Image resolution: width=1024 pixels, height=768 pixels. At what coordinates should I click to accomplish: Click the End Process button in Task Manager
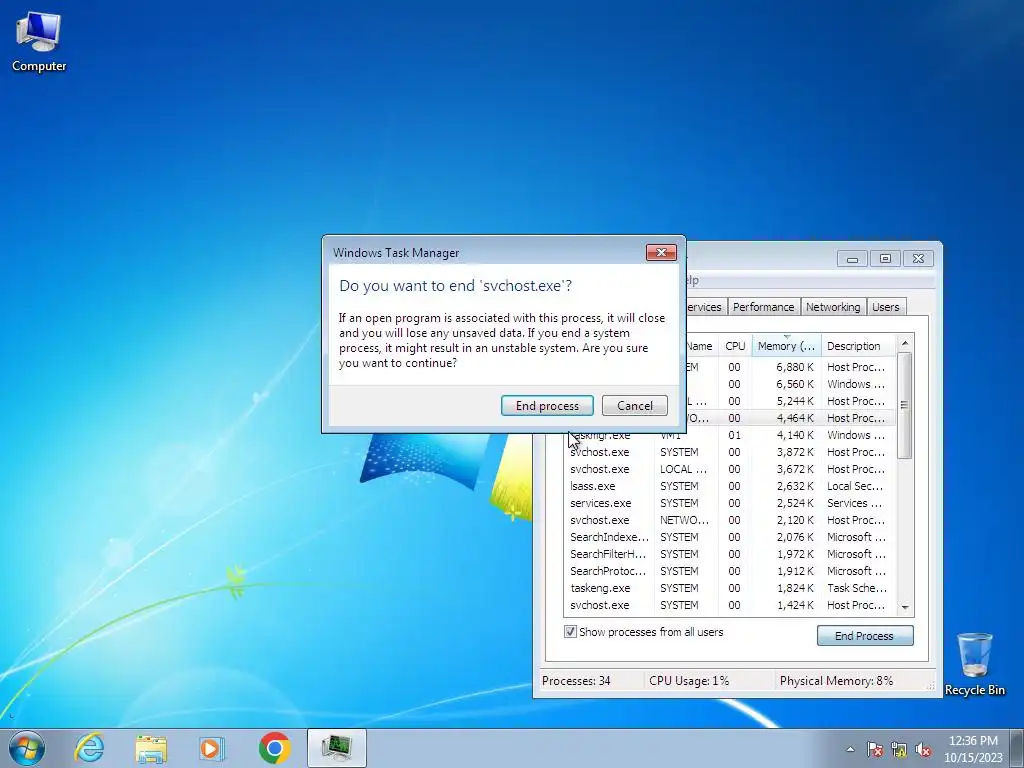(x=864, y=635)
